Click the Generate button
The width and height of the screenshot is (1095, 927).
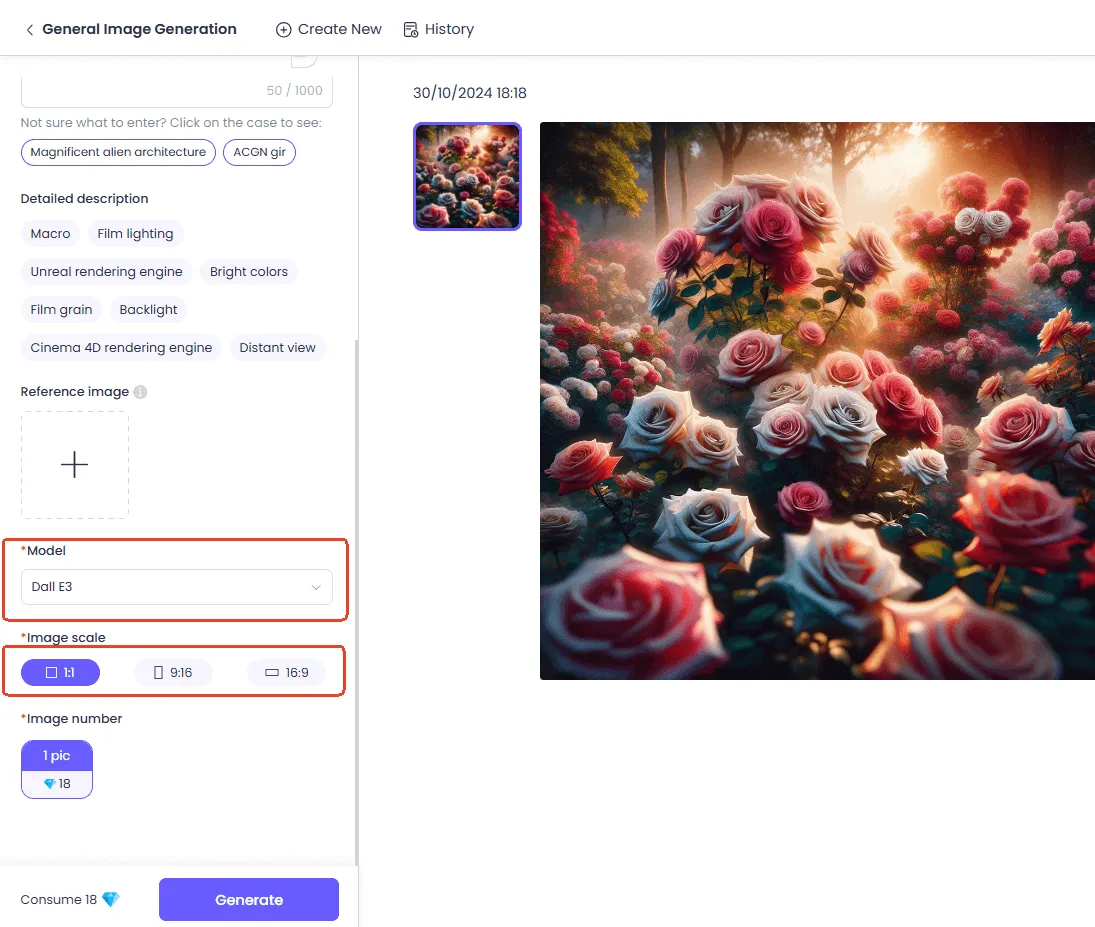tap(249, 900)
